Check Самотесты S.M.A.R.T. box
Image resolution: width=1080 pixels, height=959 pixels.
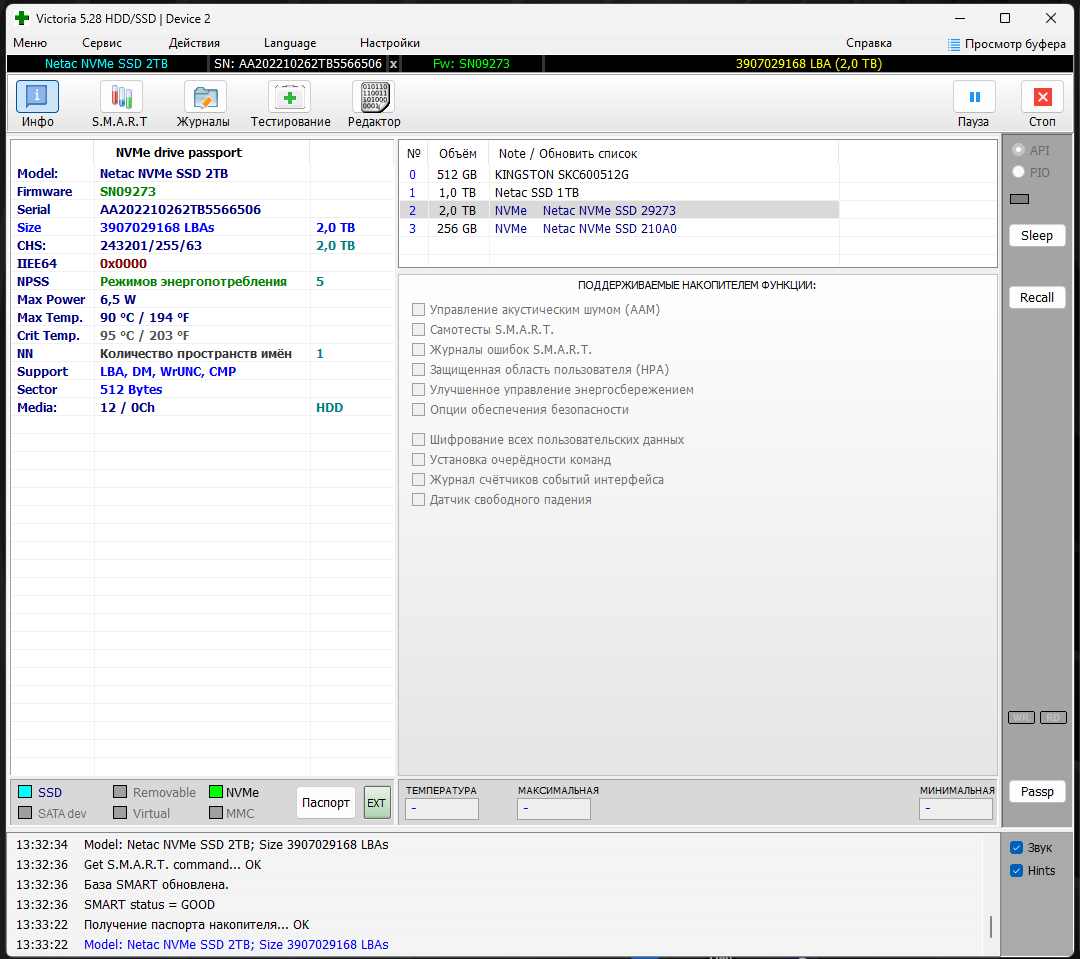point(418,329)
